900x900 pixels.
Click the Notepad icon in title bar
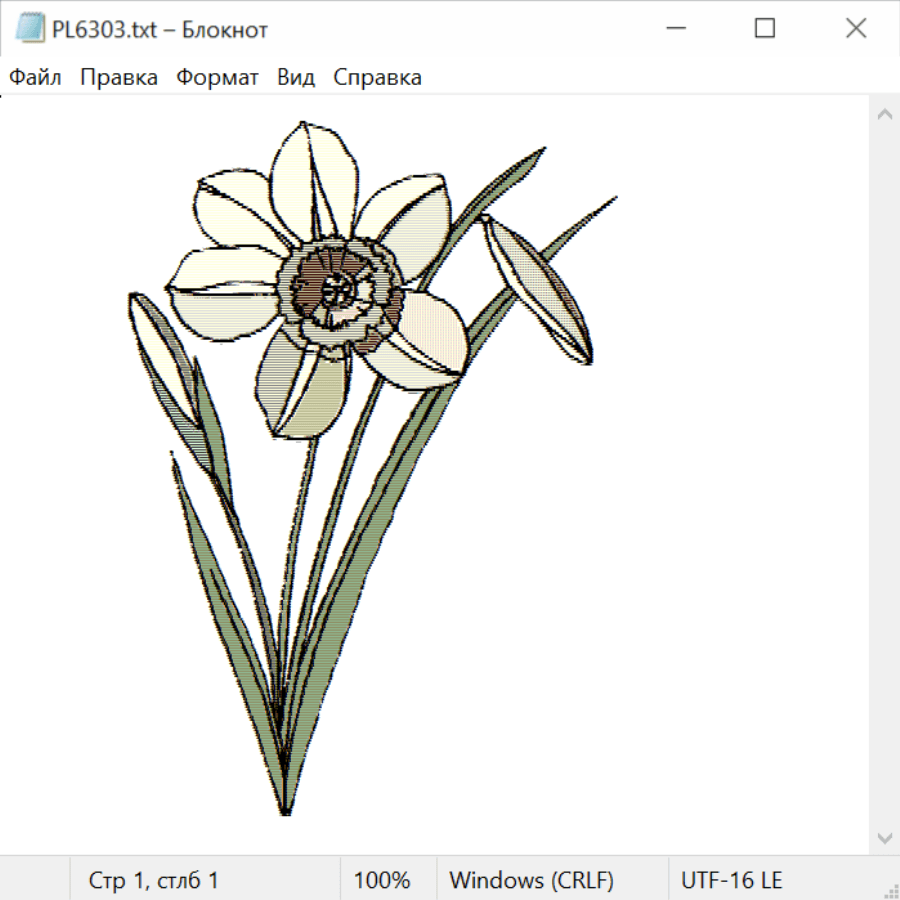pyautogui.click(x=30, y=29)
